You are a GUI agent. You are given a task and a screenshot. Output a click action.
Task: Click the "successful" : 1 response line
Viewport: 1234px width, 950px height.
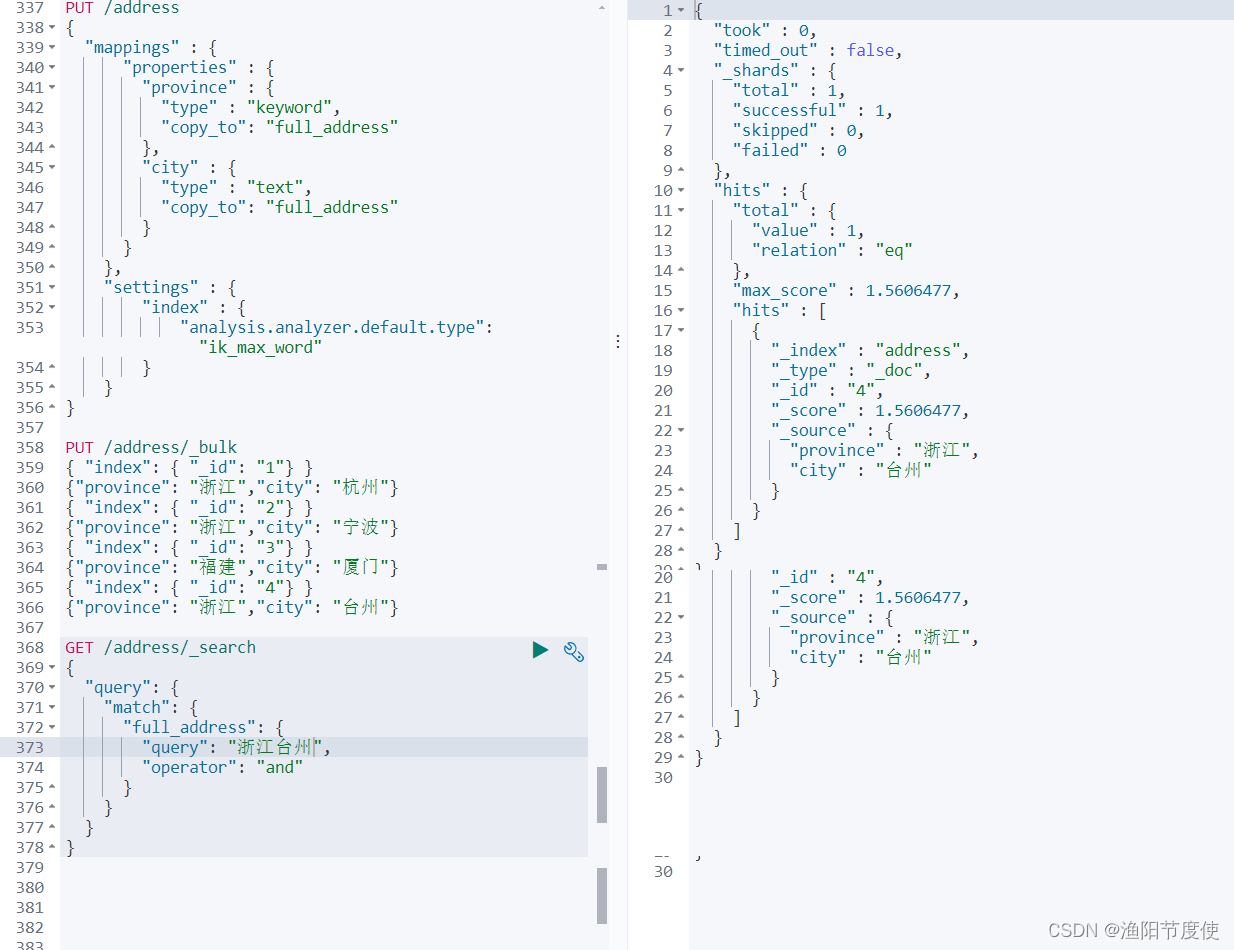[x=812, y=110]
